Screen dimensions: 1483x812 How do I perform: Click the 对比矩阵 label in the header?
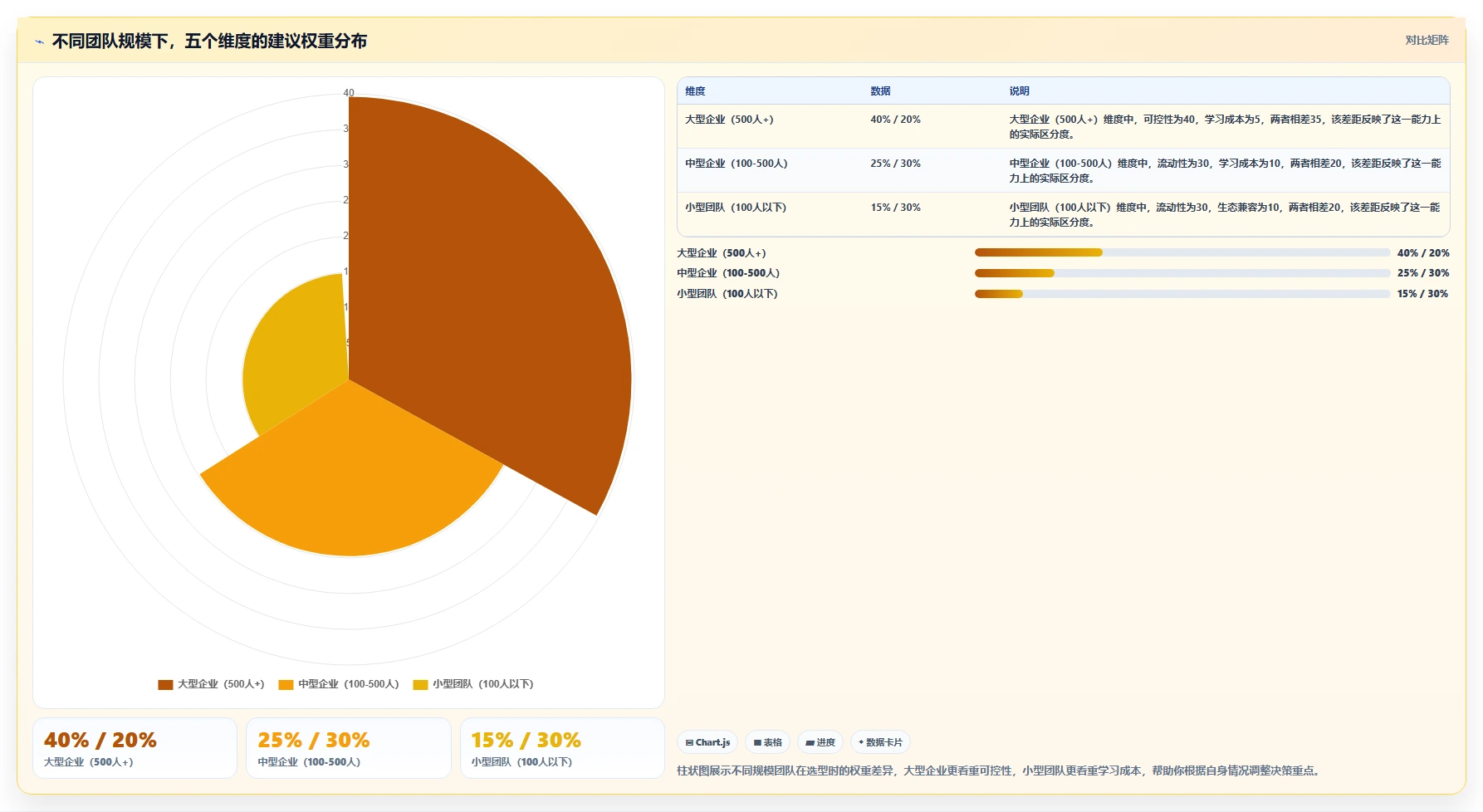point(1427,40)
